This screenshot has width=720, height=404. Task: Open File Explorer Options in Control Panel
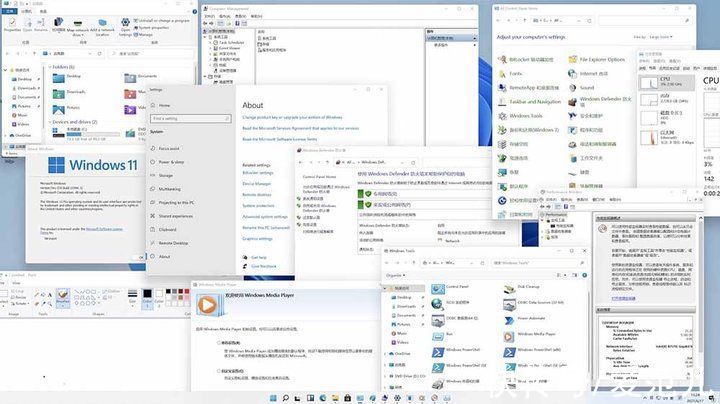tap(602, 60)
